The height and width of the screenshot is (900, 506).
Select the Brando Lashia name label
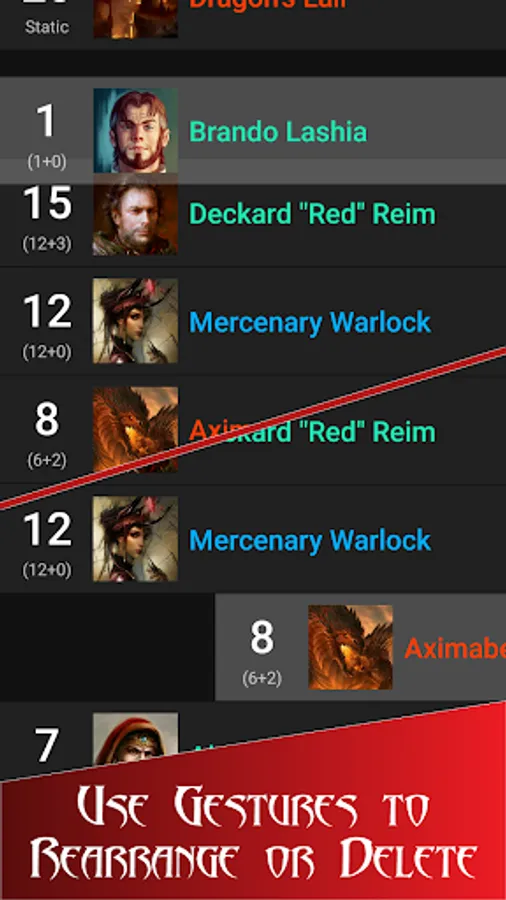pos(278,131)
